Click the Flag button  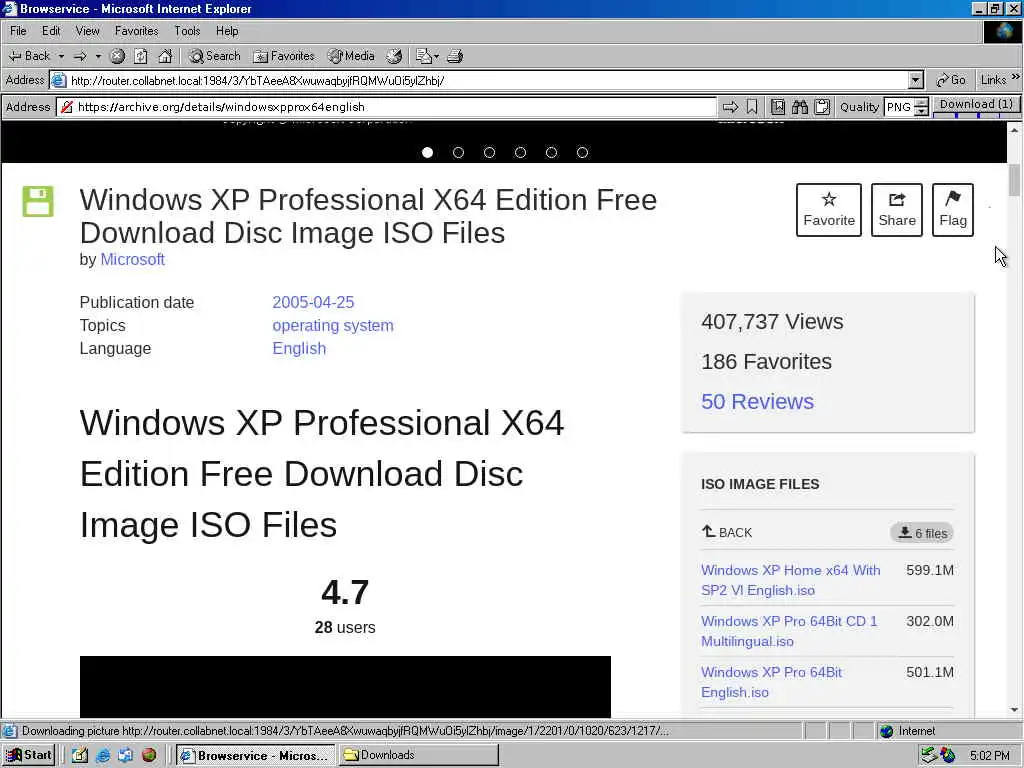[953, 210]
